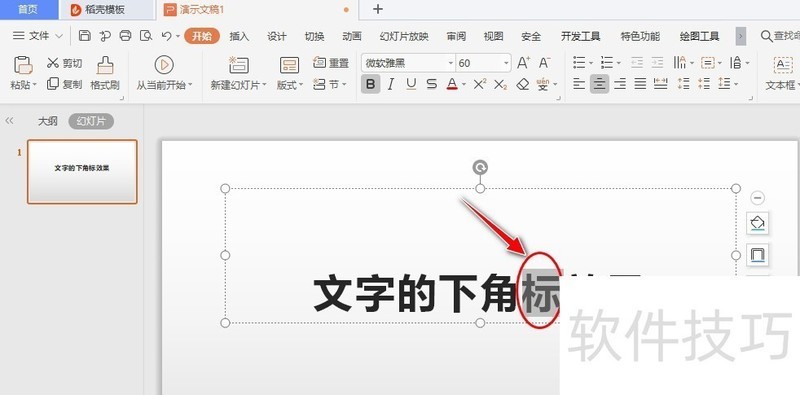Select 幻灯片 slides panel view
This screenshot has height=395, width=800.
point(91,121)
